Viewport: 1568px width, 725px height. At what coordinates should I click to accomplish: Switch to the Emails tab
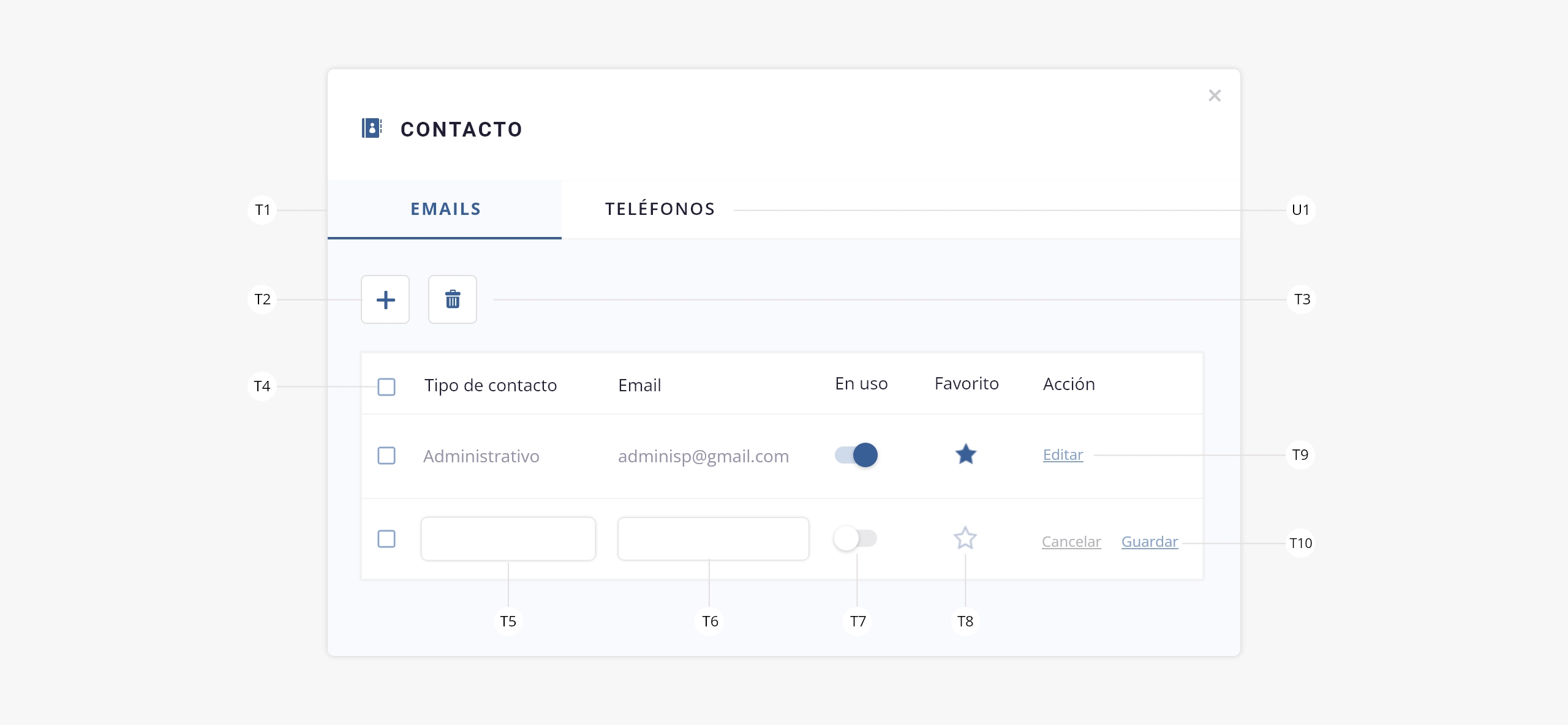[445, 209]
